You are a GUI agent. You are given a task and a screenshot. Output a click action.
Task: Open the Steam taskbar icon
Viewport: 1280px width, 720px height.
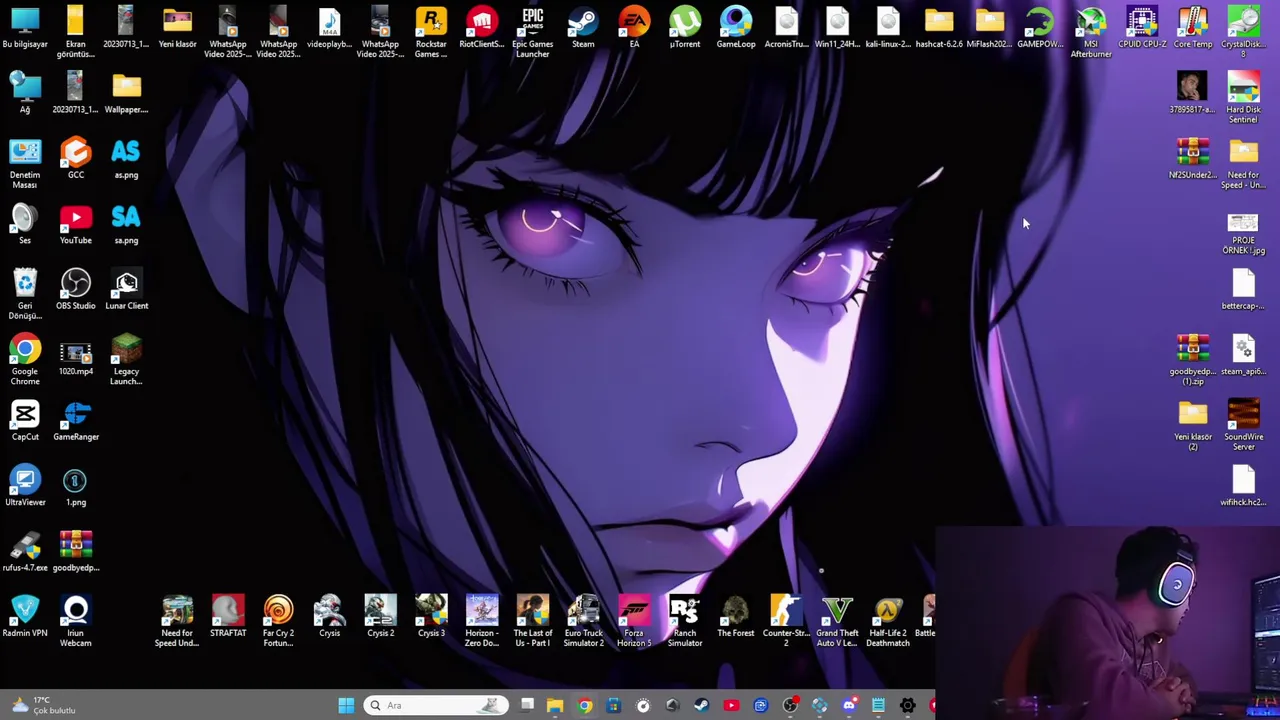tap(702, 706)
